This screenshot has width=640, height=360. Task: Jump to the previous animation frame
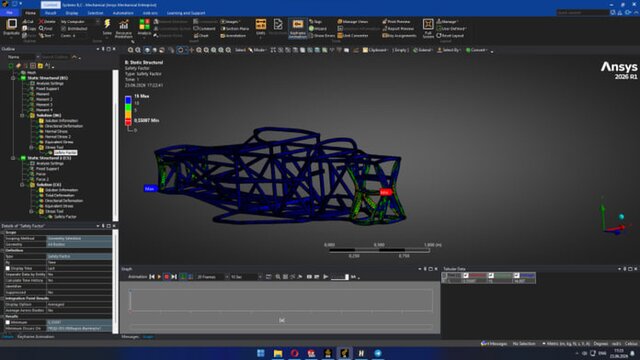pos(152,277)
